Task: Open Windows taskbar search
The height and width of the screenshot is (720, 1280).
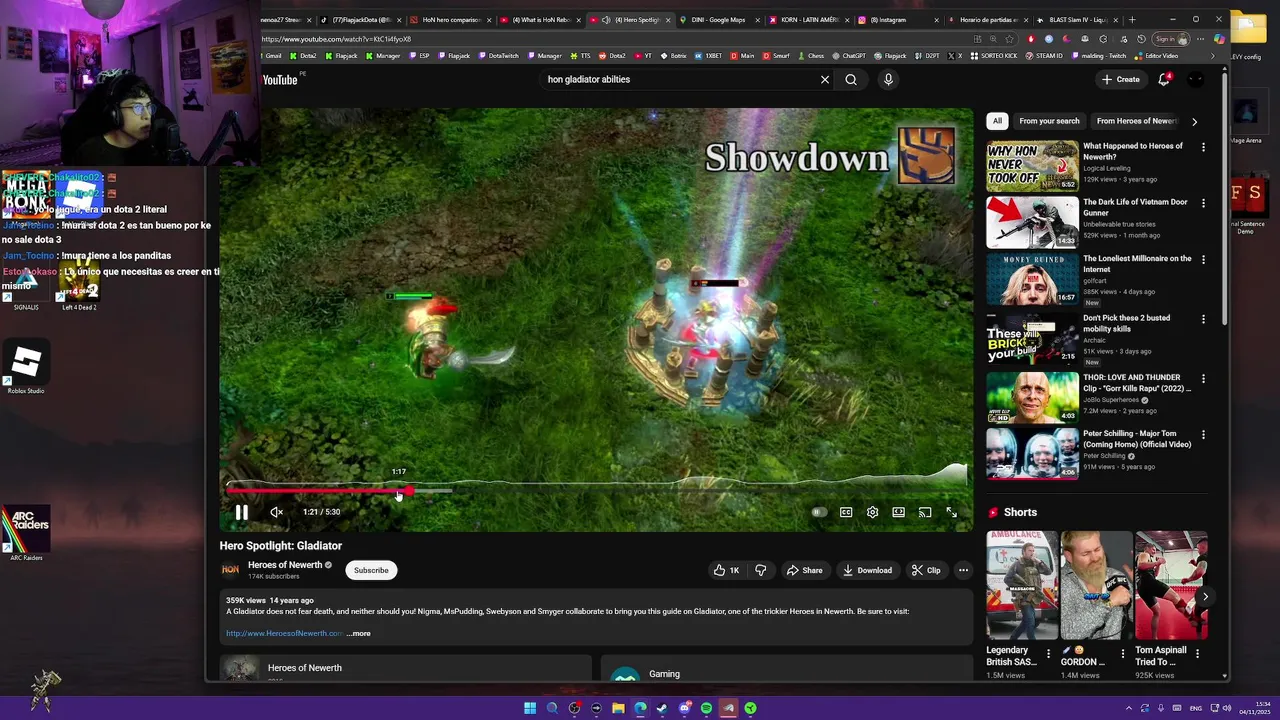Action: pyautogui.click(x=552, y=708)
